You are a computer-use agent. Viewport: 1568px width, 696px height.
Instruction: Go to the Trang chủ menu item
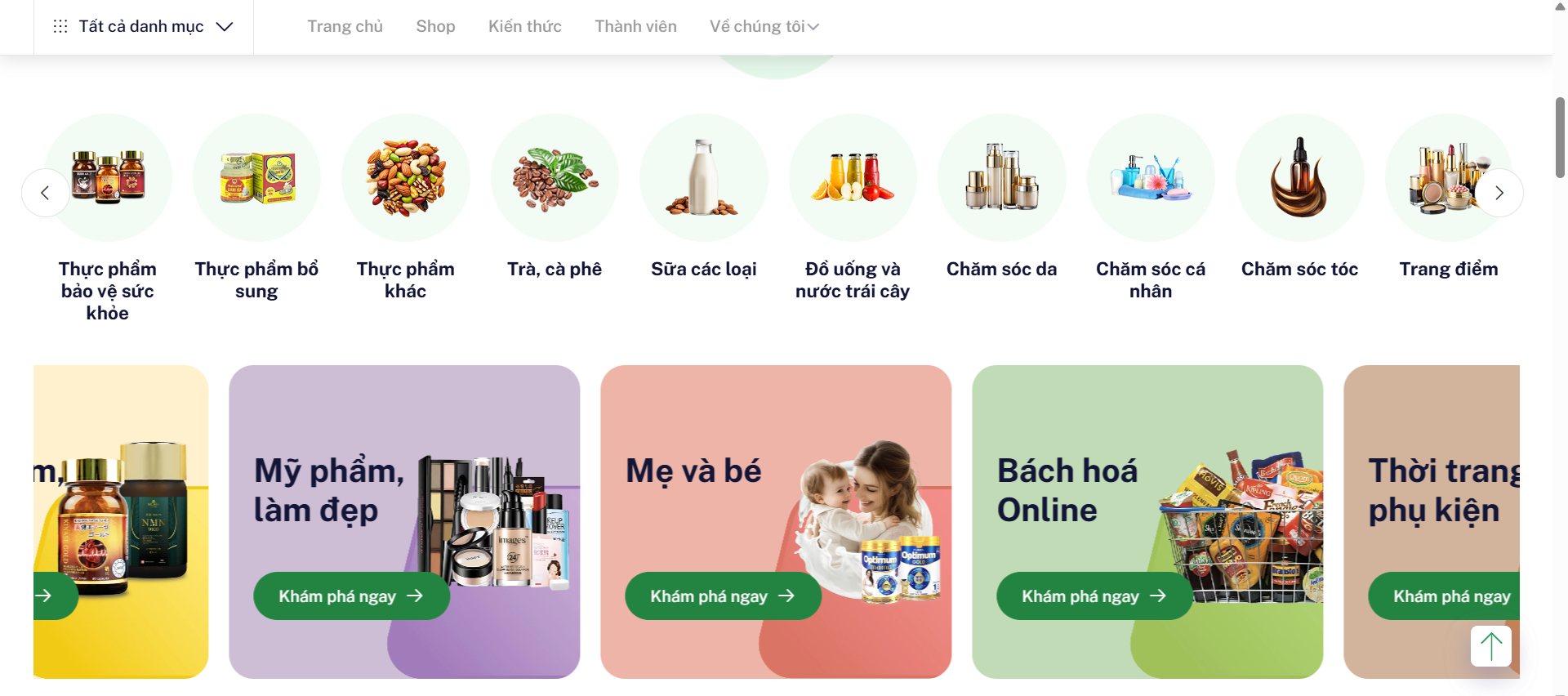pos(345,26)
